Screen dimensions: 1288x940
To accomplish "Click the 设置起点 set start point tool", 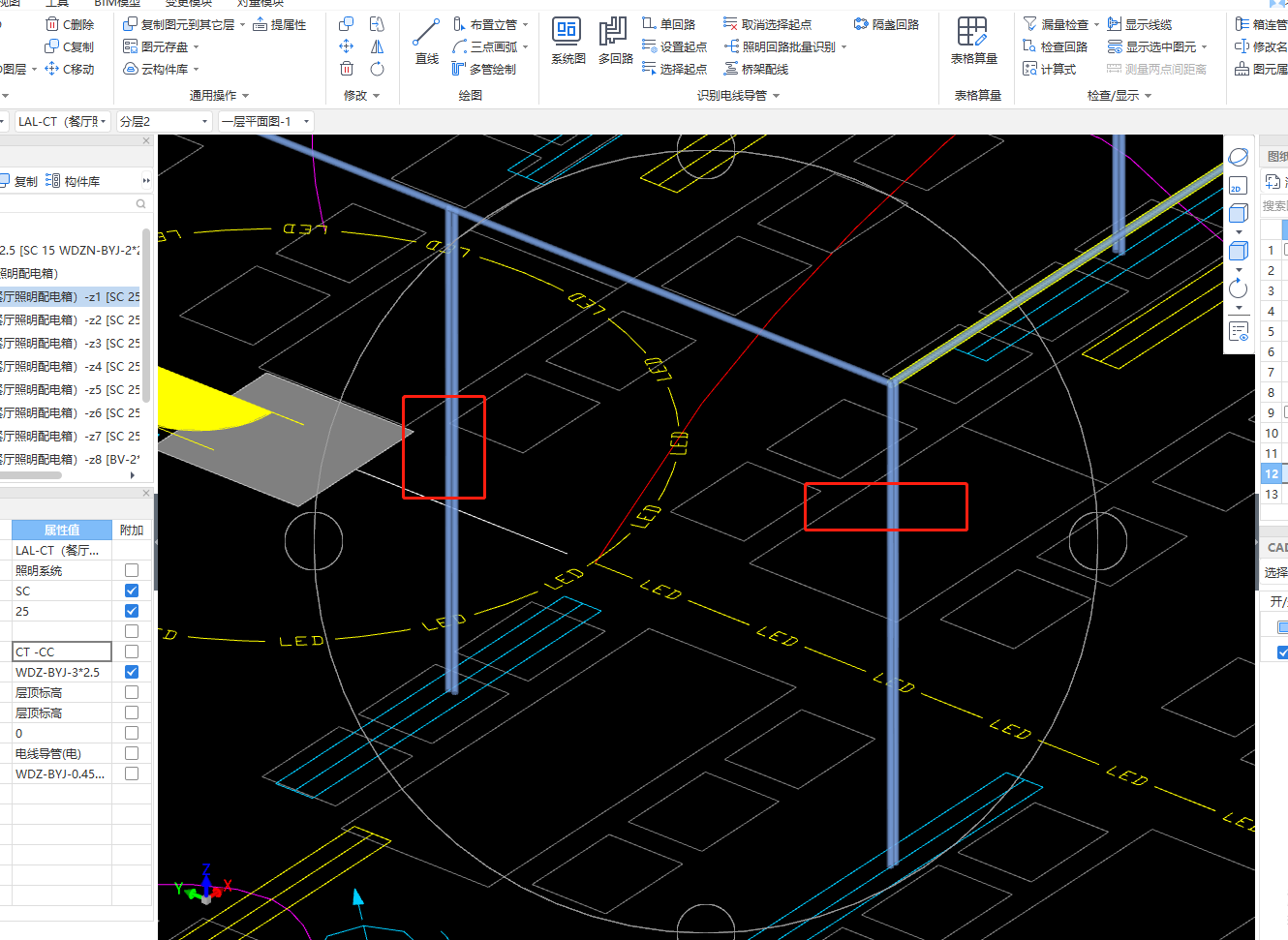I will click(x=675, y=46).
